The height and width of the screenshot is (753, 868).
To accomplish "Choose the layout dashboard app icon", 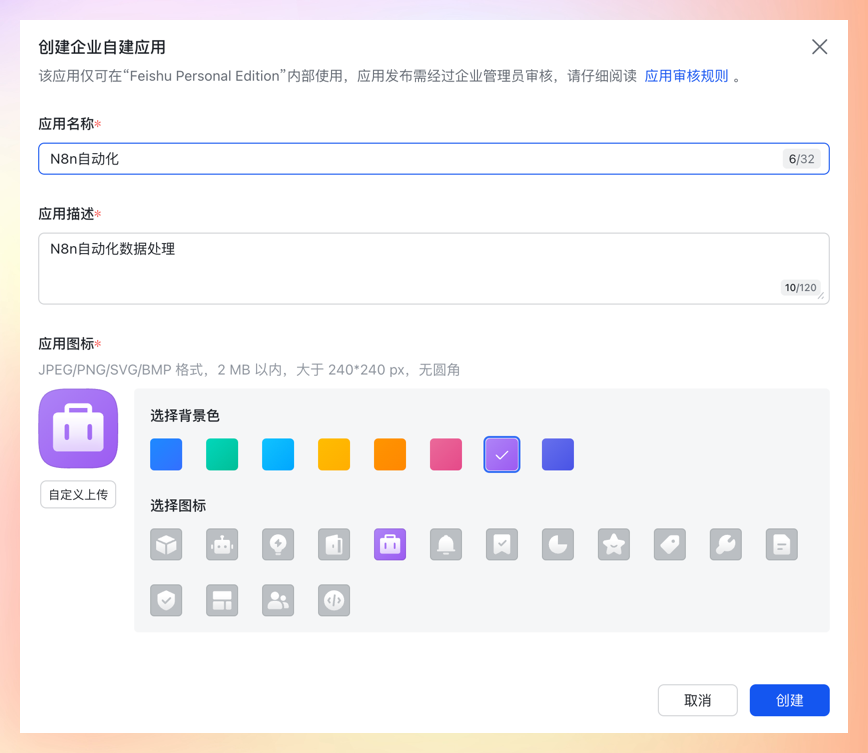I will (x=222, y=600).
